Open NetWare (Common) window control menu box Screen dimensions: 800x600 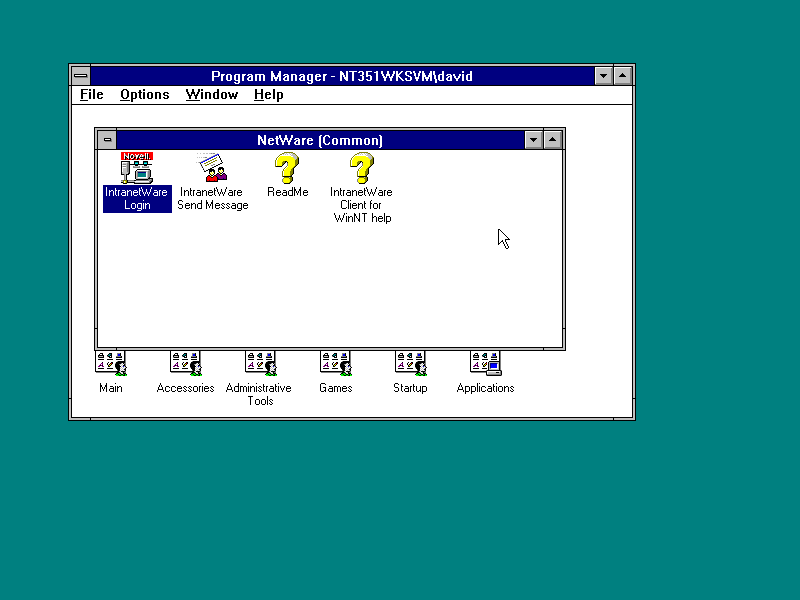tap(107, 140)
